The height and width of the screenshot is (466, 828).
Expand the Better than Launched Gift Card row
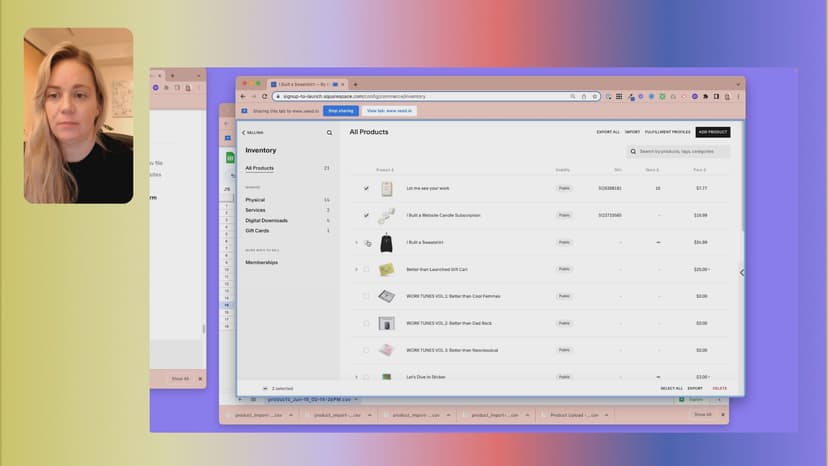(x=356, y=269)
